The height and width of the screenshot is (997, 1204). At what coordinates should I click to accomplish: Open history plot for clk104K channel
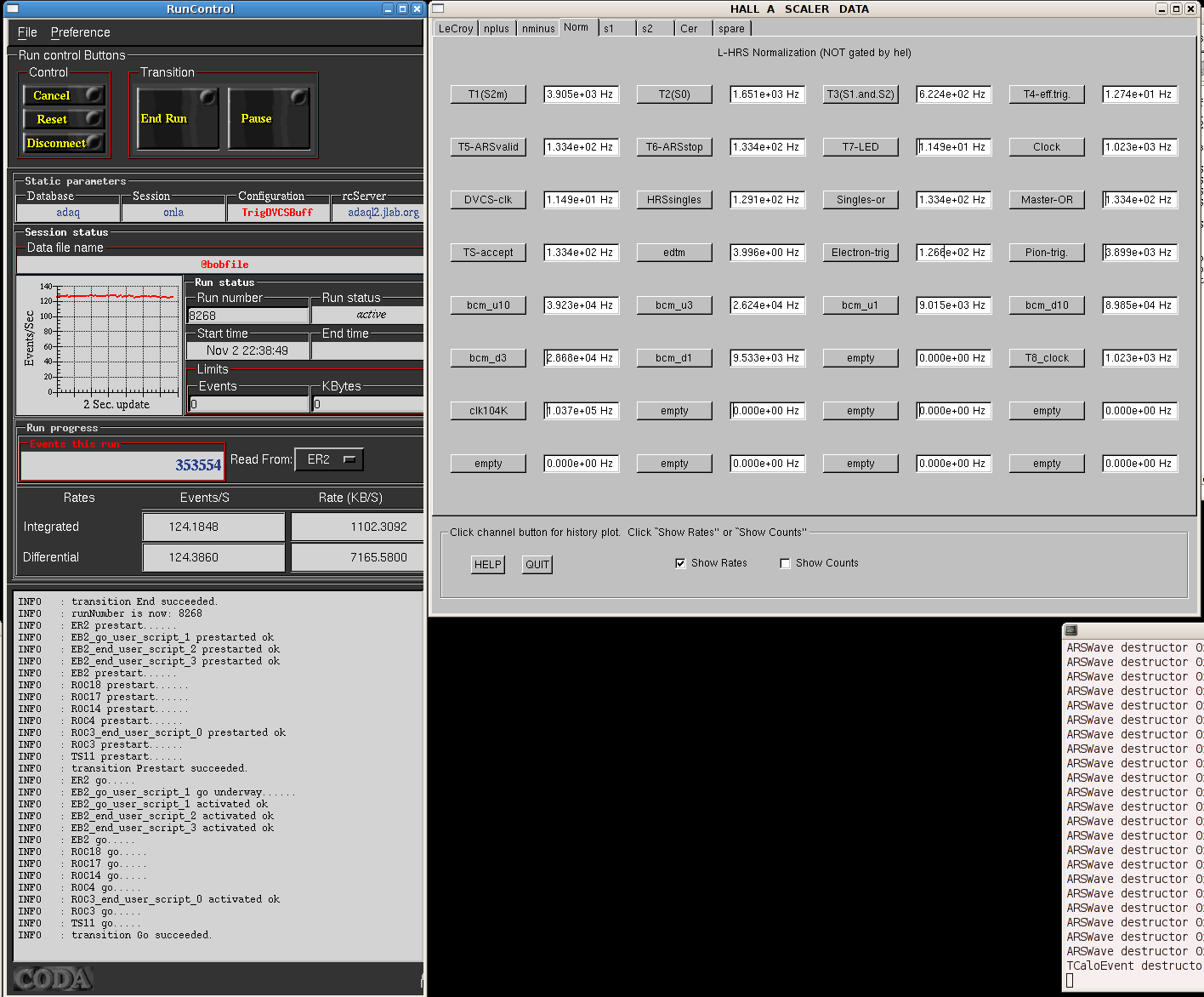(x=488, y=411)
